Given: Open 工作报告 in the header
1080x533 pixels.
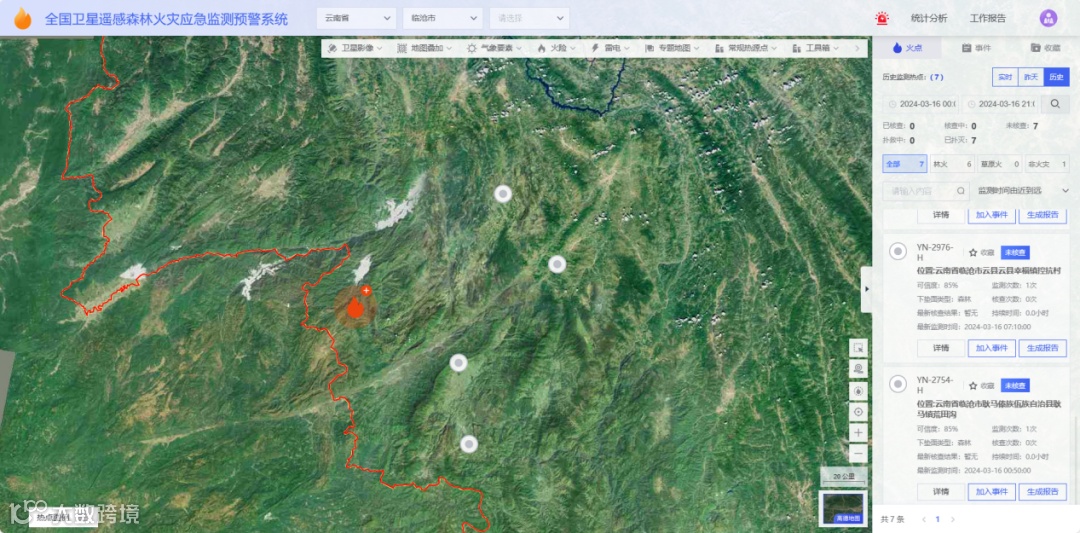Looking at the screenshot, I should coord(988,19).
